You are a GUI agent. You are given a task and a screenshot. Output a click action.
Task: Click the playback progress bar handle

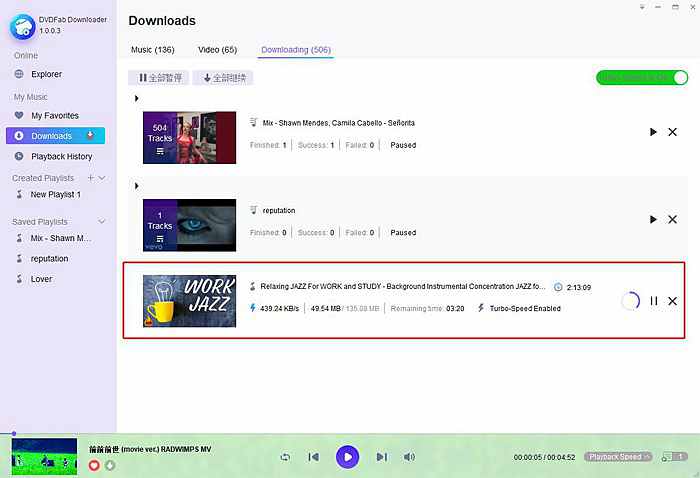tap(14, 433)
